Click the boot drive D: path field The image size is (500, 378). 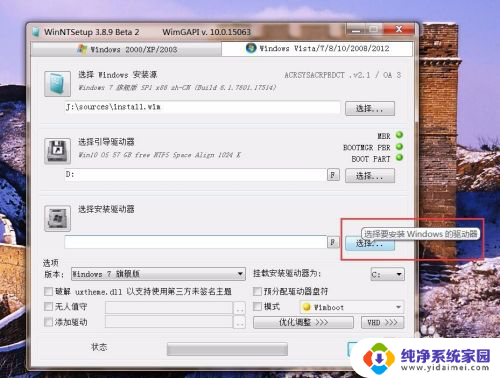click(x=195, y=175)
